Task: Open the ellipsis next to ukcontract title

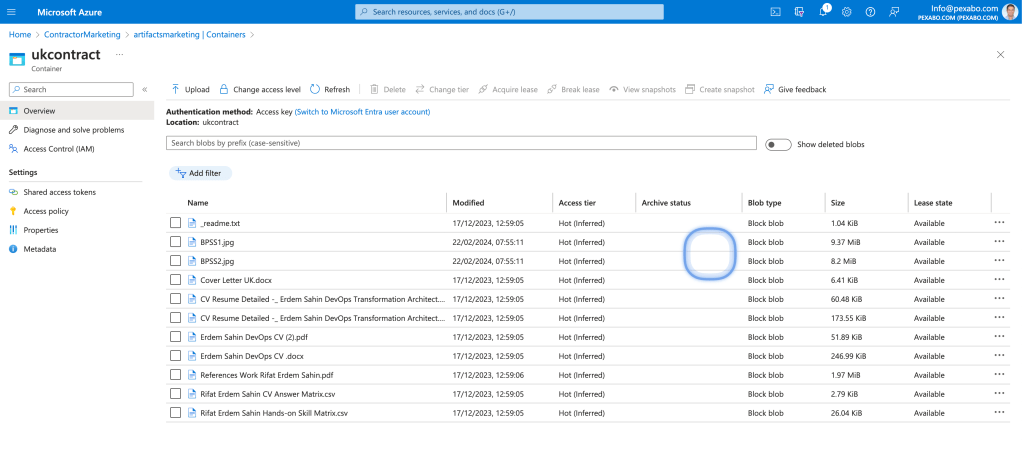Action: (x=119, y=55)
